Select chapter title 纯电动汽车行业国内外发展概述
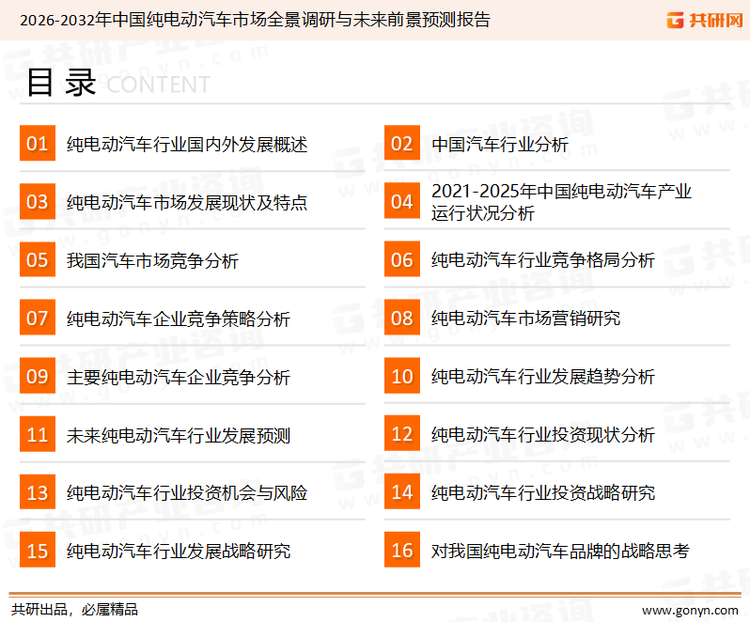 click(187, 144)
